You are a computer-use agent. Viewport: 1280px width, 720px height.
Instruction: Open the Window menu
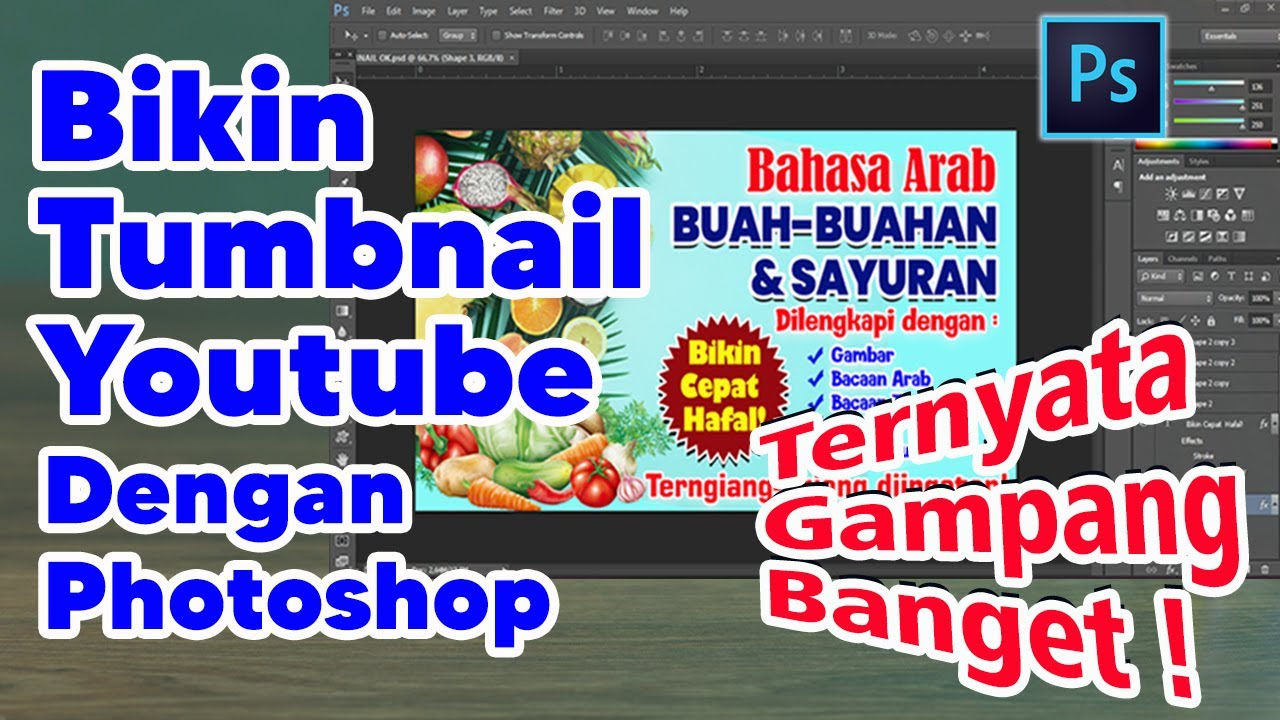[642, 12]
